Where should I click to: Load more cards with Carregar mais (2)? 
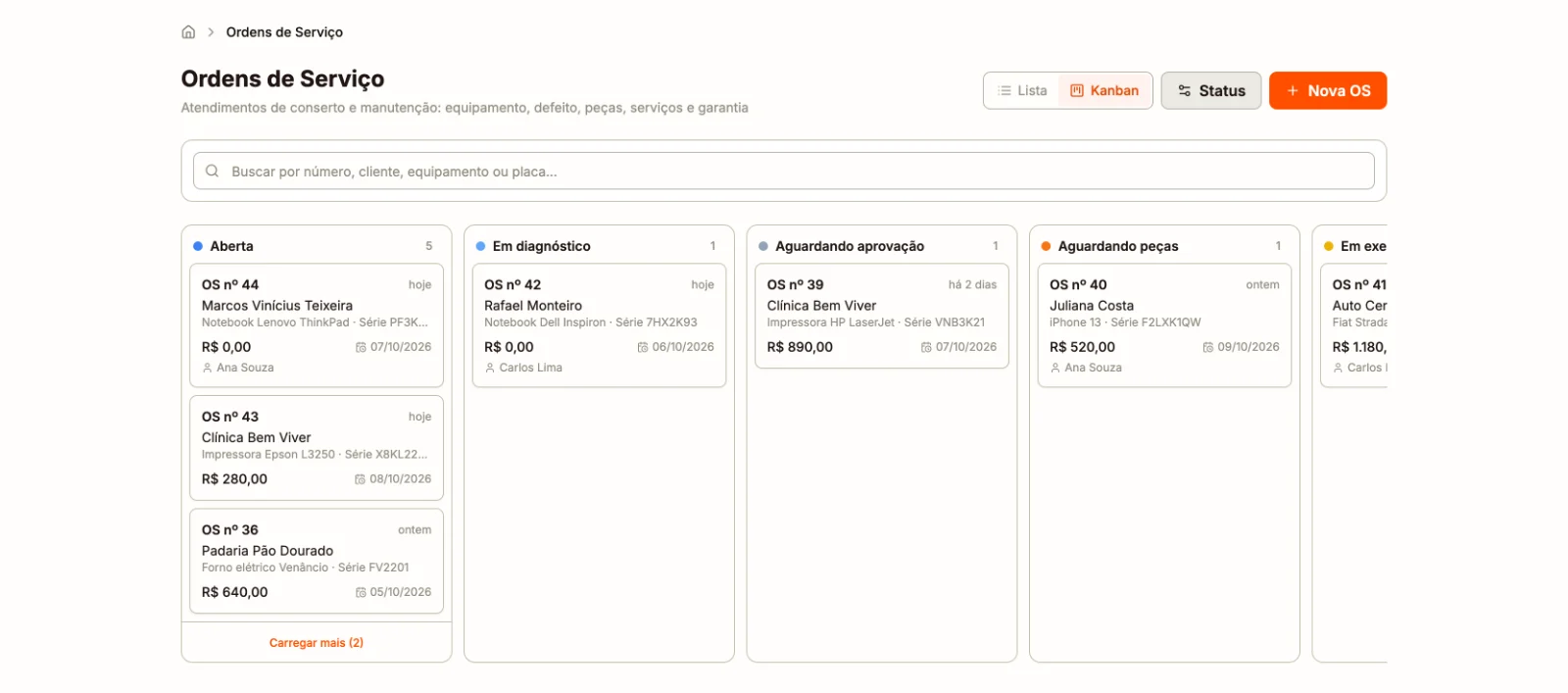[317, 643]
